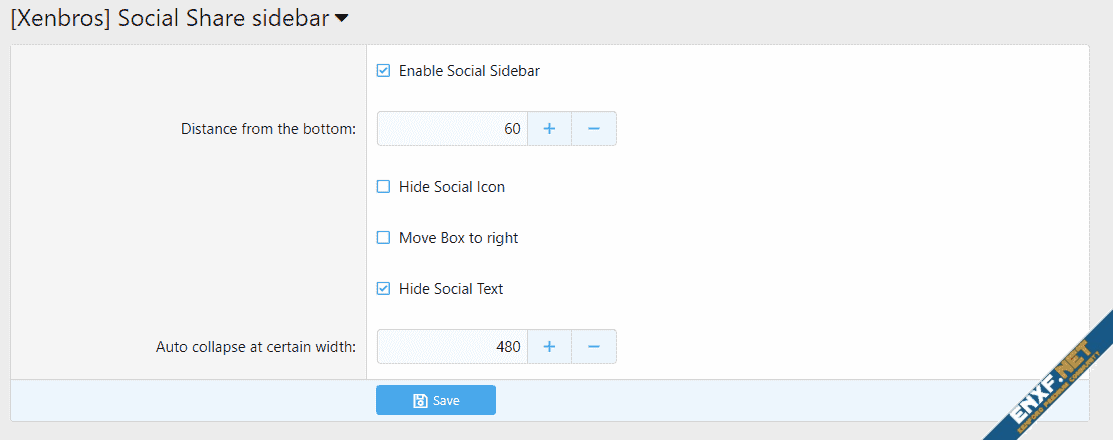Click the Enable Social Sidebar label text
The image size is (1113, 440).
(469, 71)
